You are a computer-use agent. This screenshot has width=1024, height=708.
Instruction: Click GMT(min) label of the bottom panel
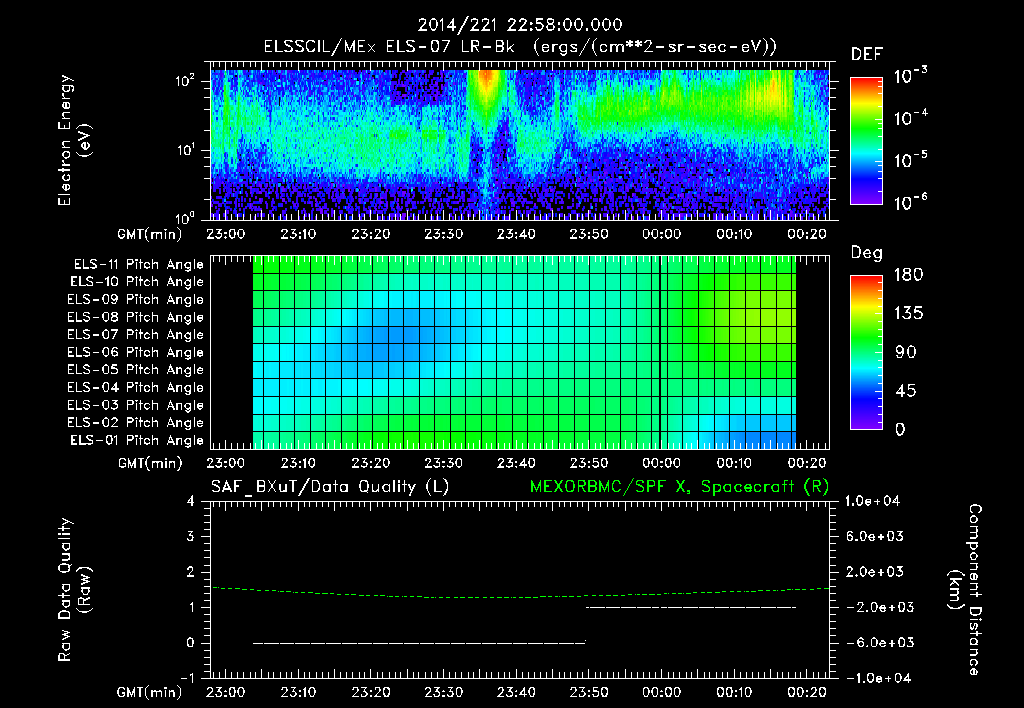click(150, 693)
